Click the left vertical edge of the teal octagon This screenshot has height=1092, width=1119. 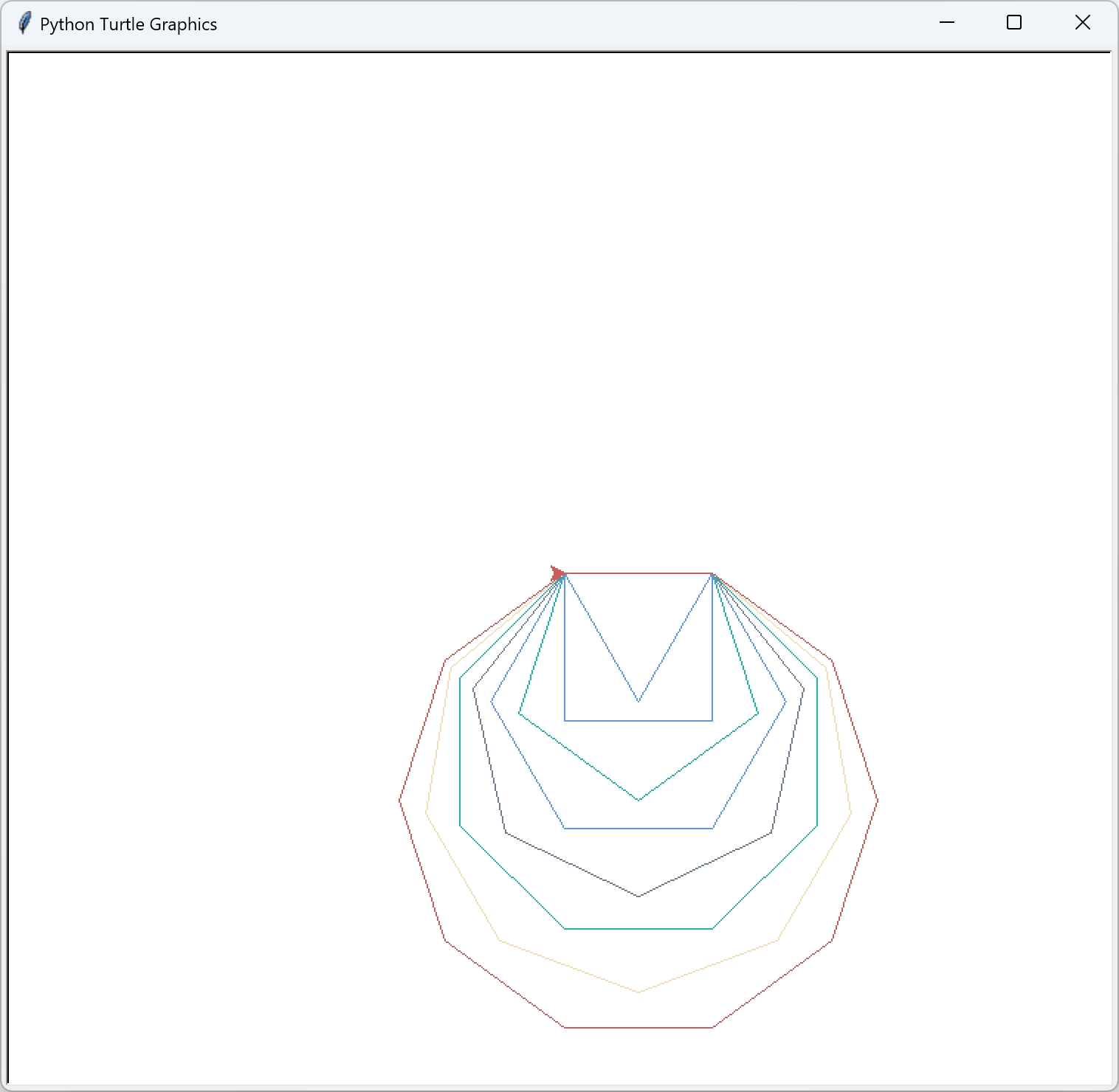pos(461,751)
